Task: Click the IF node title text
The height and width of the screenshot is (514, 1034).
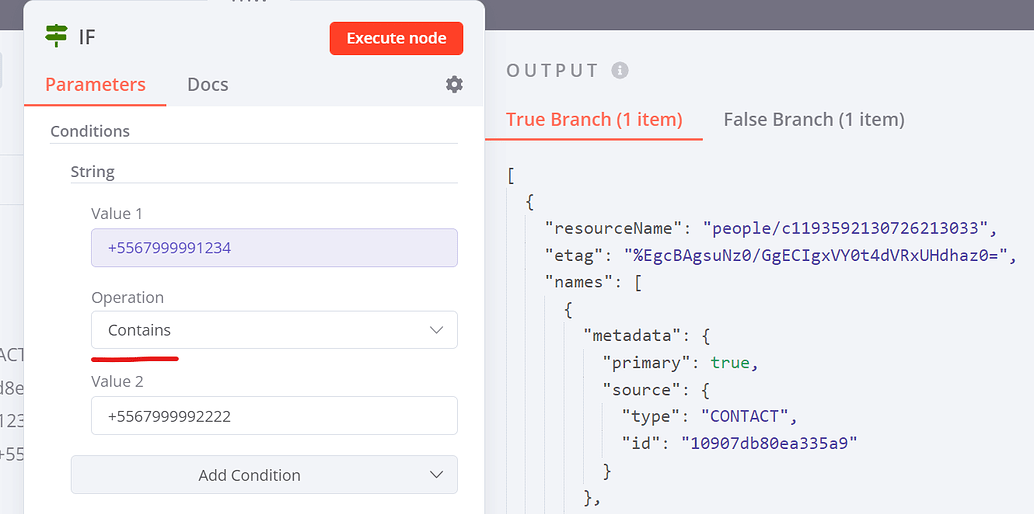Action: 87,38
